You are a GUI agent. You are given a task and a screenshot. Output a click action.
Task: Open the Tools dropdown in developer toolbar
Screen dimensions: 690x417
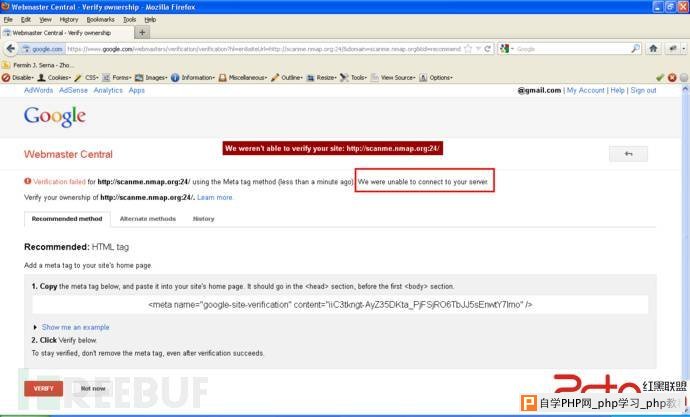[353, 77]
